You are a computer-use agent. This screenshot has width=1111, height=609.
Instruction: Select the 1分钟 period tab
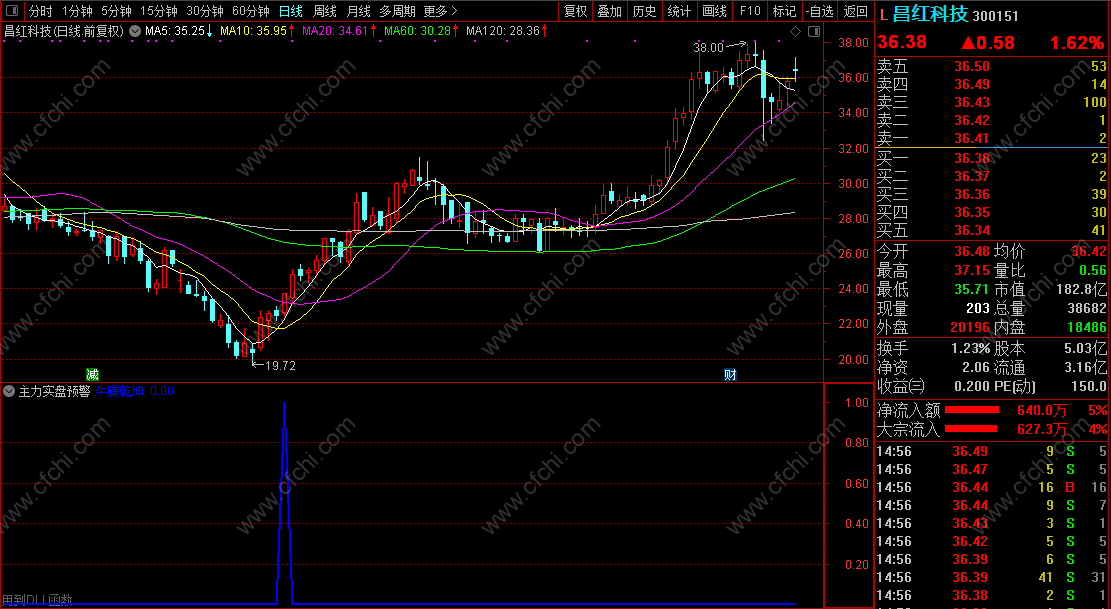click(x=77, y=11)
